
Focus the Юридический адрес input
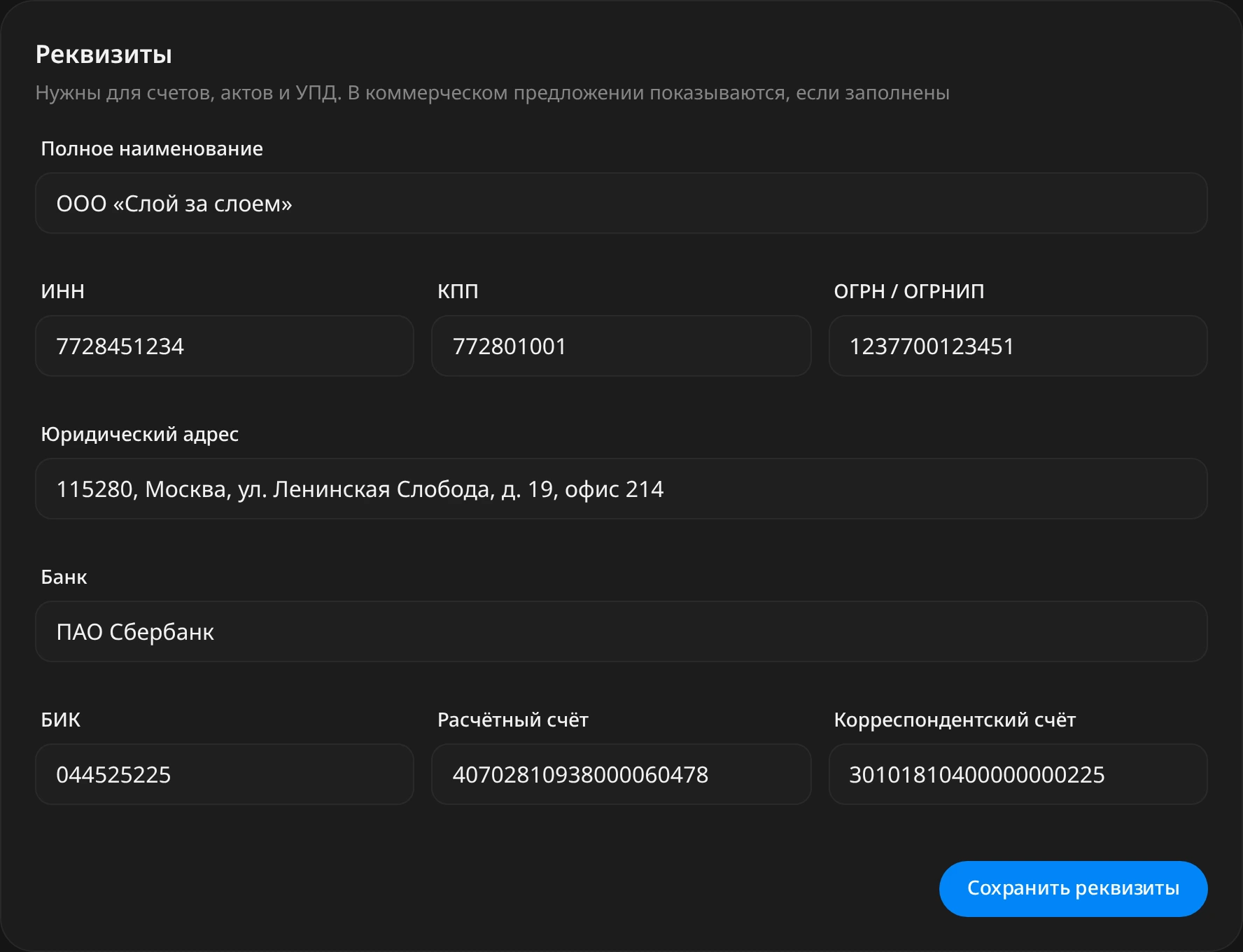coord(621,489)
